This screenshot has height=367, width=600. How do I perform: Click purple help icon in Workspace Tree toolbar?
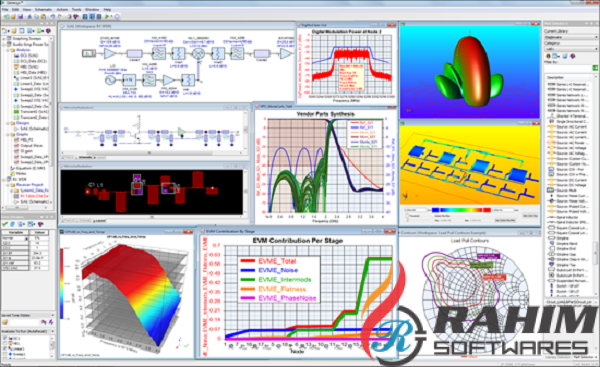[x=48, y=31]
